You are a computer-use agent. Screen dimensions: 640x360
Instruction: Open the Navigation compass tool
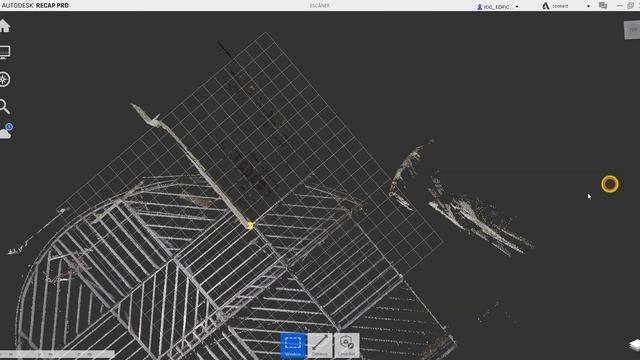[4, 79]
